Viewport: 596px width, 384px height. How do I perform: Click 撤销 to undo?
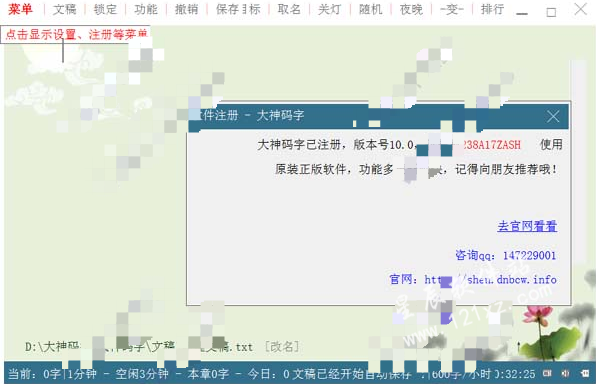pyautogui.click(x=187, y=9)
